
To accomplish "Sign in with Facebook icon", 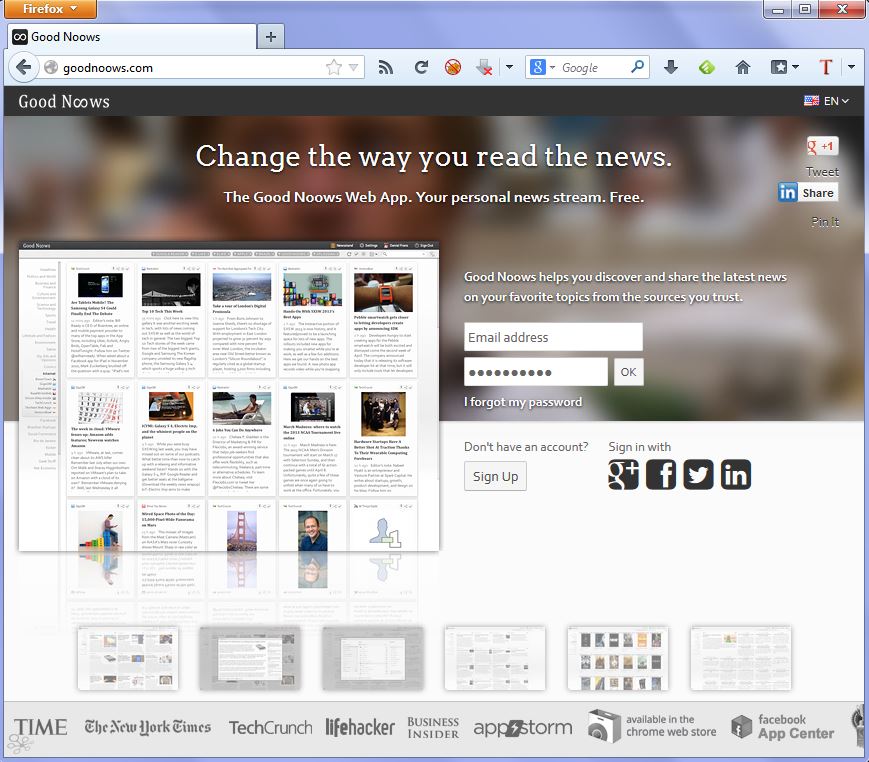I will [x=661, y=474].
